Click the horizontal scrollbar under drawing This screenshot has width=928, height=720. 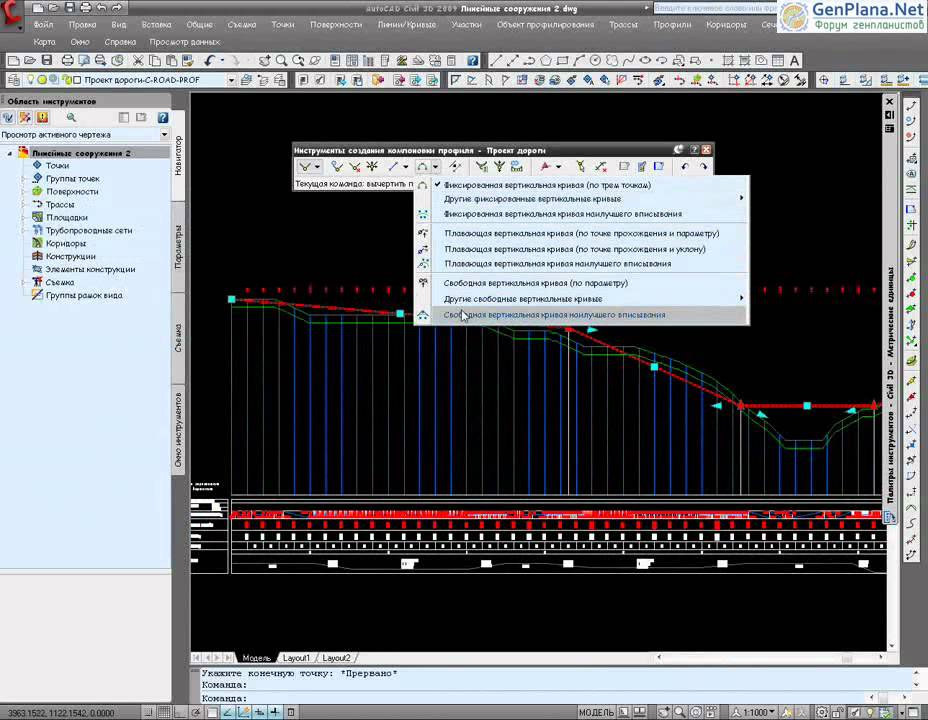point(769,657)
